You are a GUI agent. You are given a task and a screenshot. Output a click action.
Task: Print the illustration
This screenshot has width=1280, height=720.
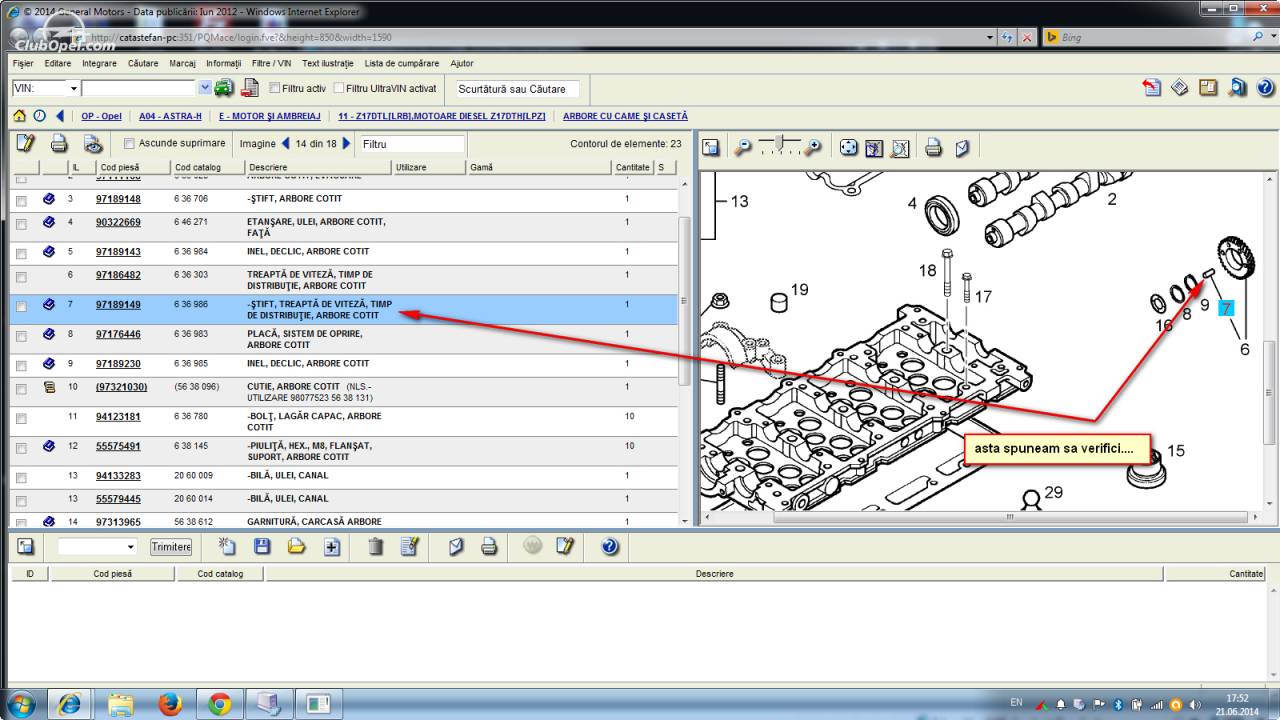[933, 148]
